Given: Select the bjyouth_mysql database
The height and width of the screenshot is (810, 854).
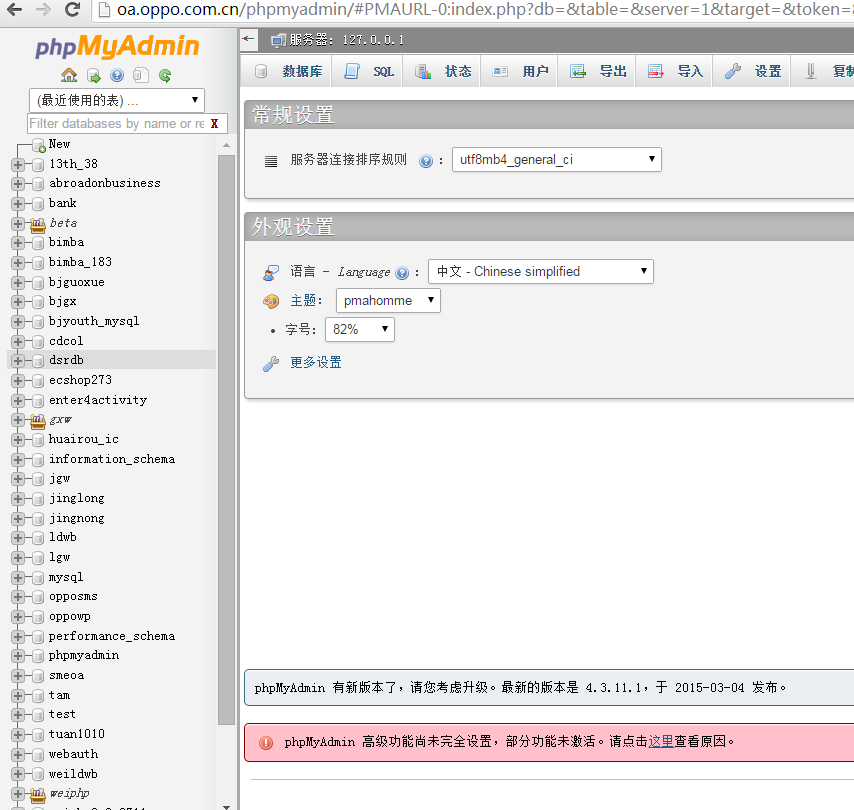Looking at the screenshot, I should (x=94, y=321).
